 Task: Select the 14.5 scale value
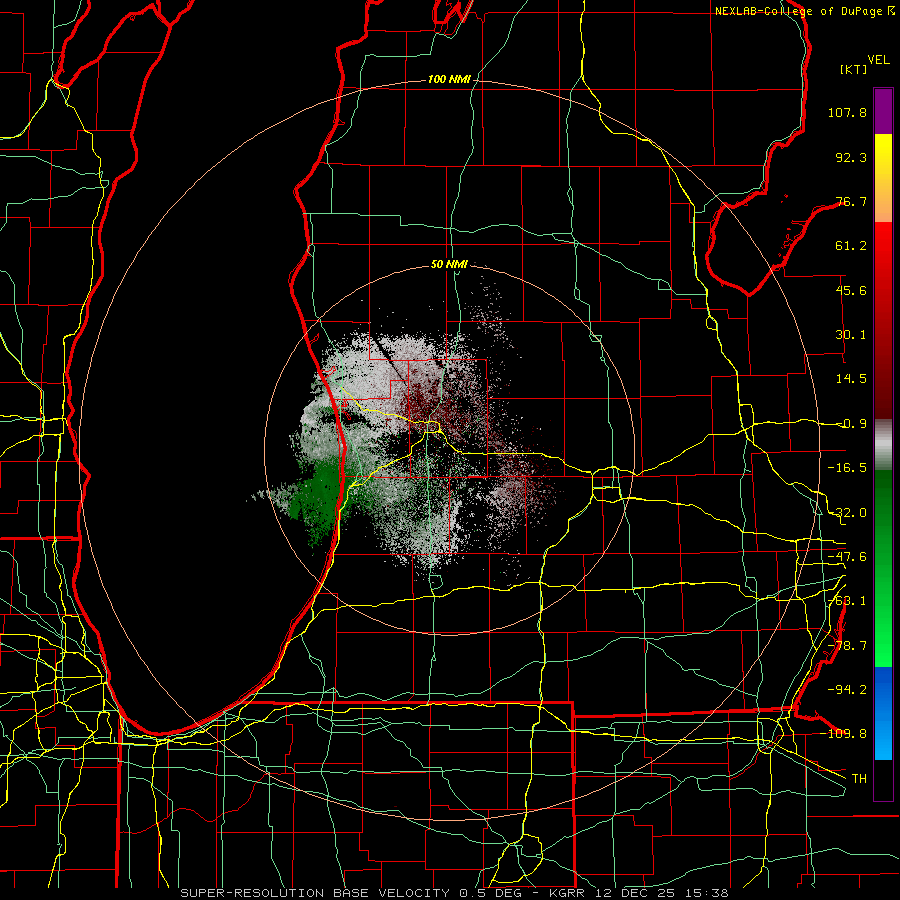click(851, 379)
